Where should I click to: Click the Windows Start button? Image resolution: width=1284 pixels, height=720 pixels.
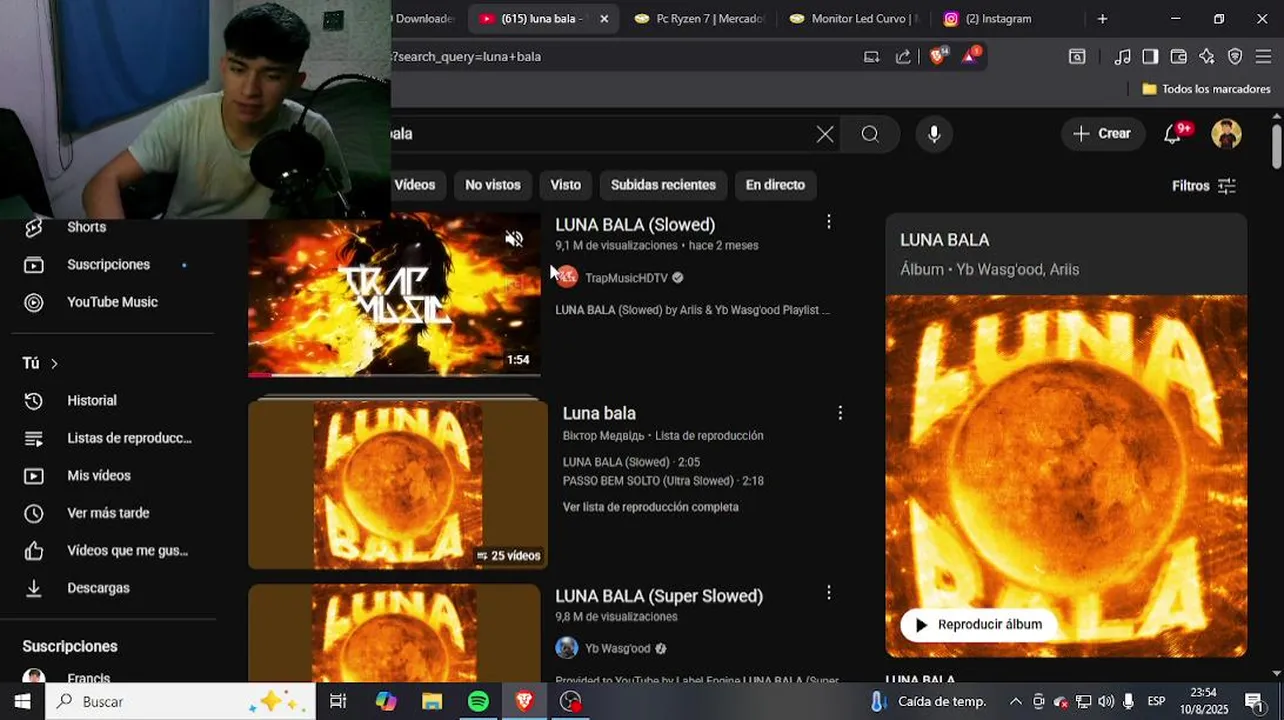tap(22, 702)
